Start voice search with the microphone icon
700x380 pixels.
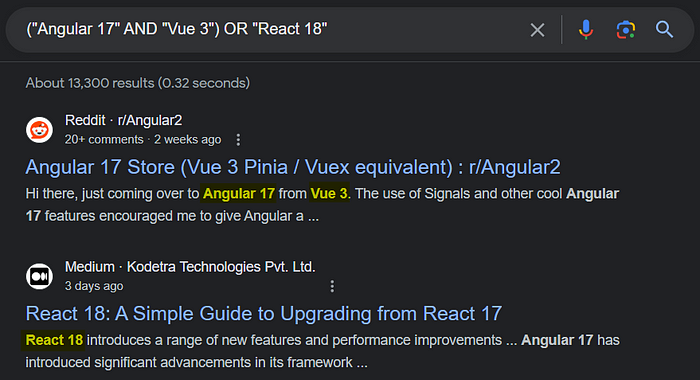tap(586, 30)
